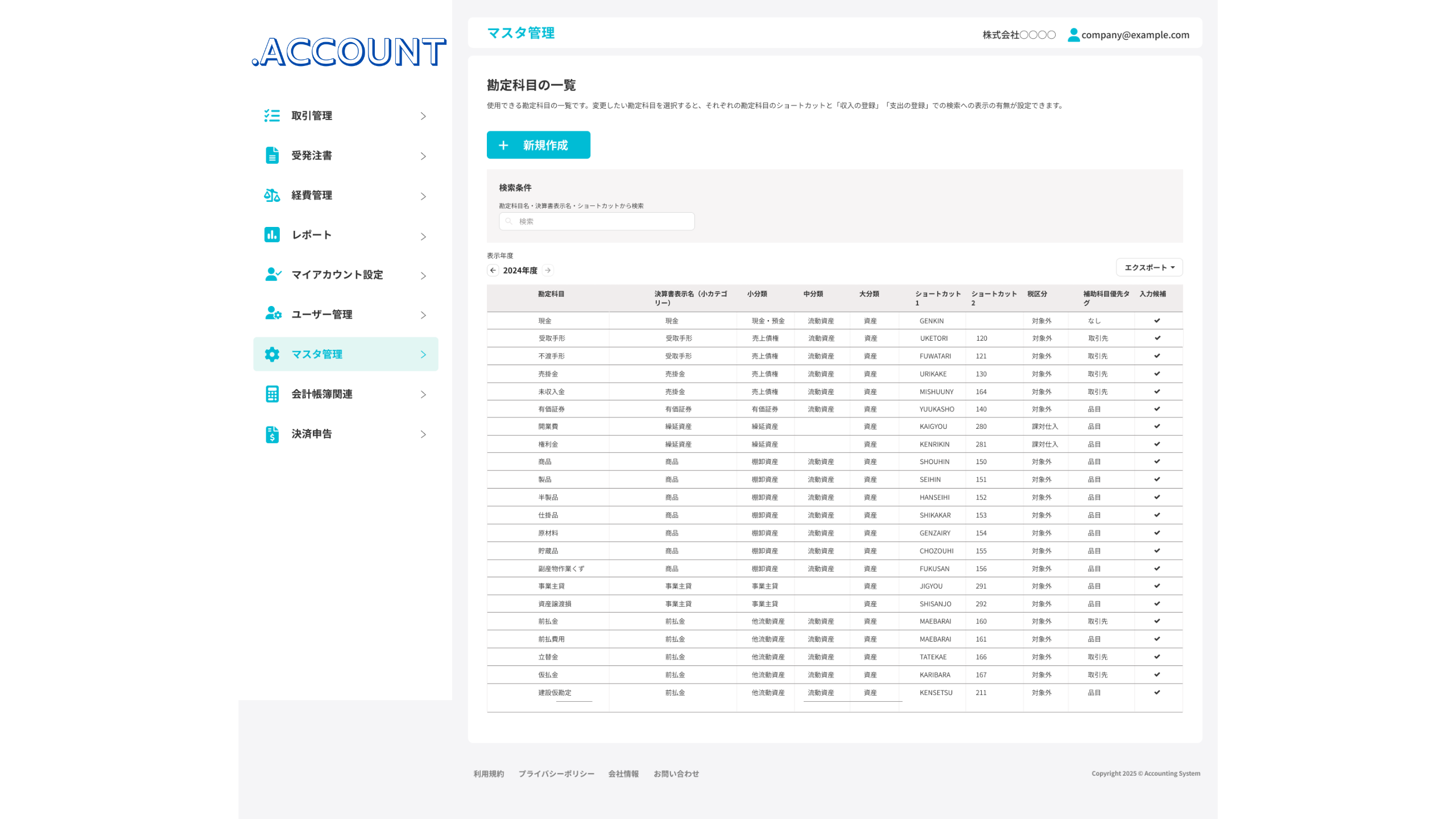Click the マイアカウント設定 user-check icon
The width and height of the screenshot is (1456, 819).
coord(273,275)
